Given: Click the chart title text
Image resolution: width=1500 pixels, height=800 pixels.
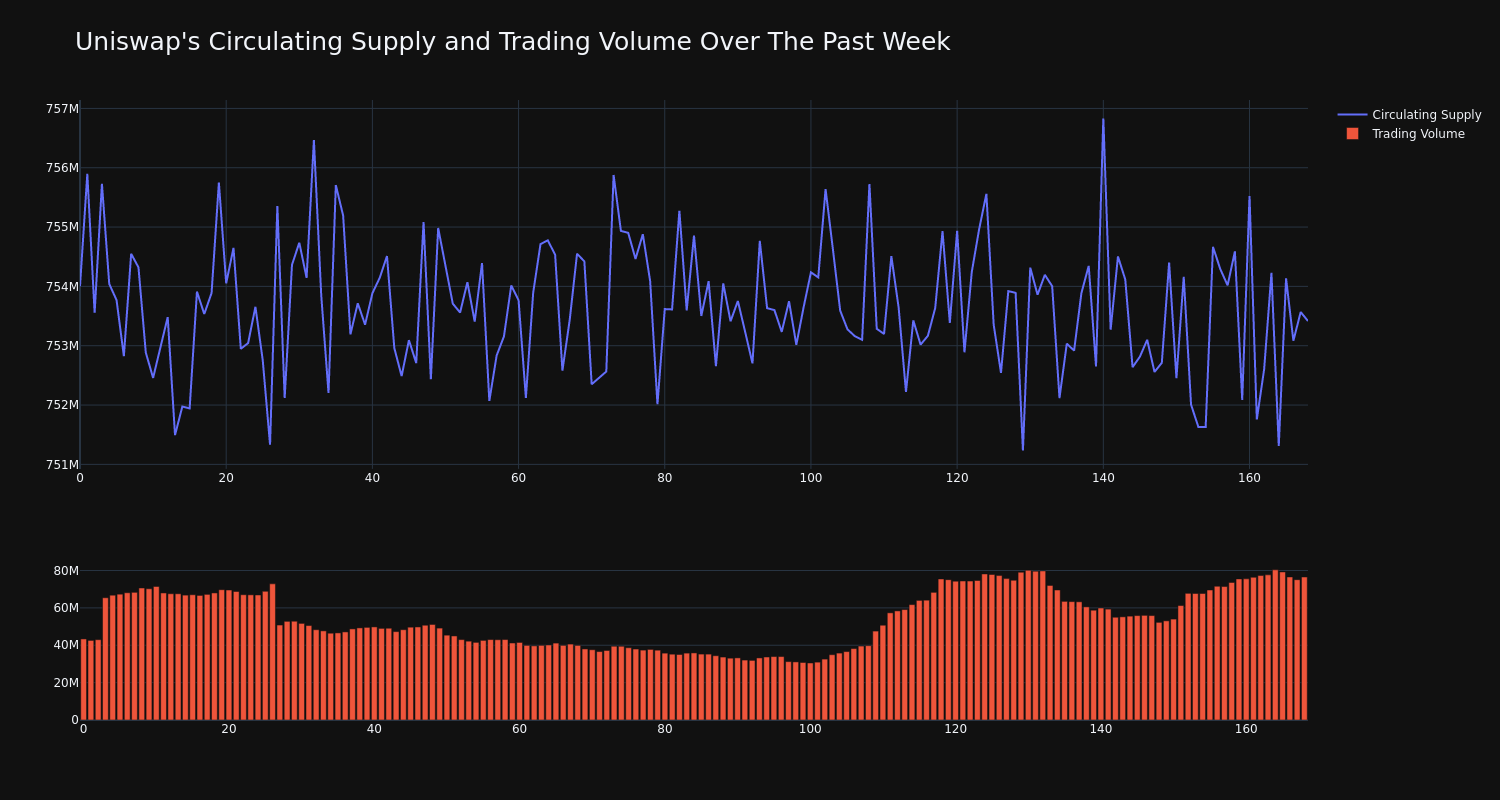Looking at the screenshot, I should click(x=512, y=42).
